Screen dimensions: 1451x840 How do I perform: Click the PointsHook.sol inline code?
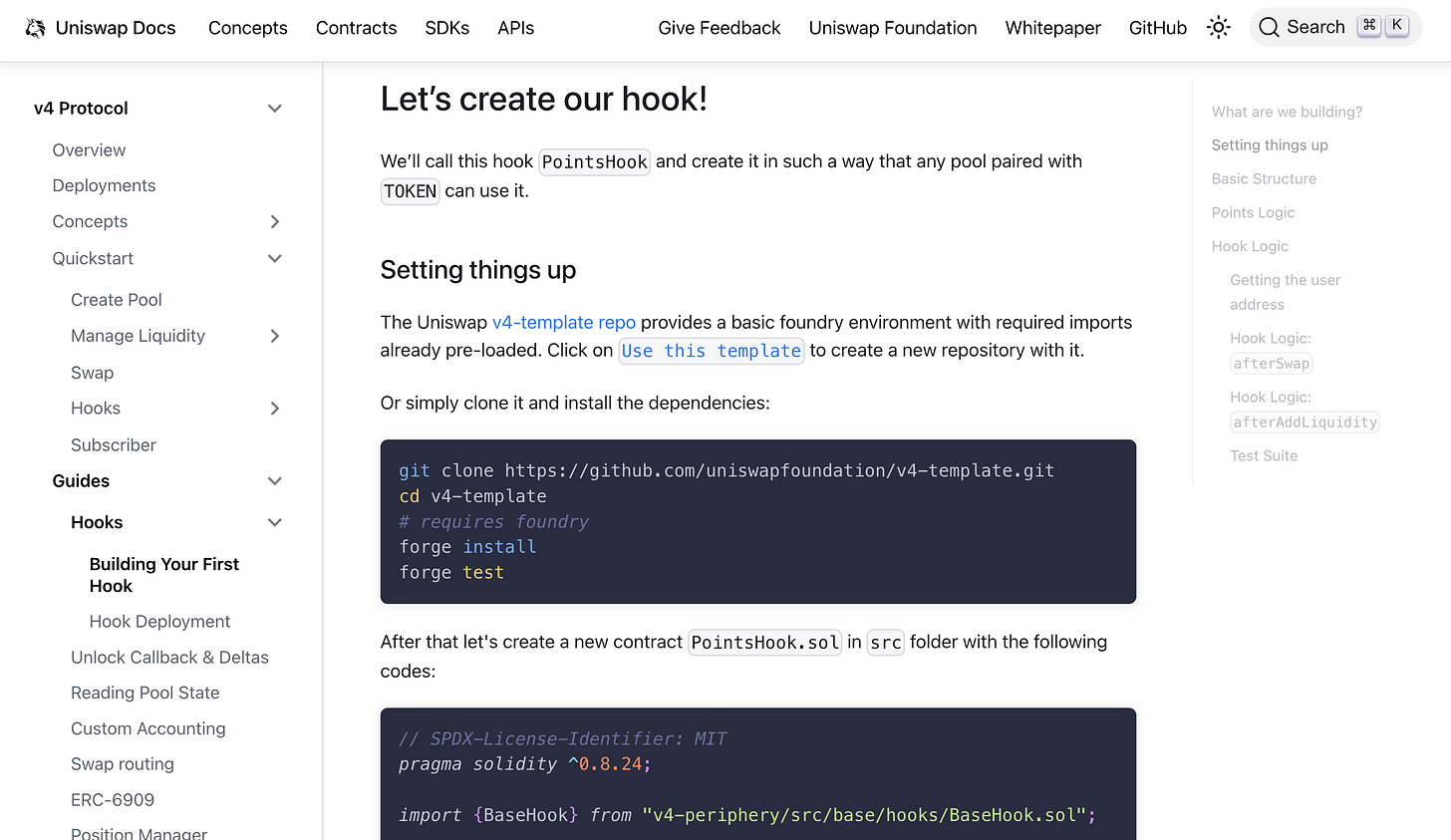[x=765, y=643]
